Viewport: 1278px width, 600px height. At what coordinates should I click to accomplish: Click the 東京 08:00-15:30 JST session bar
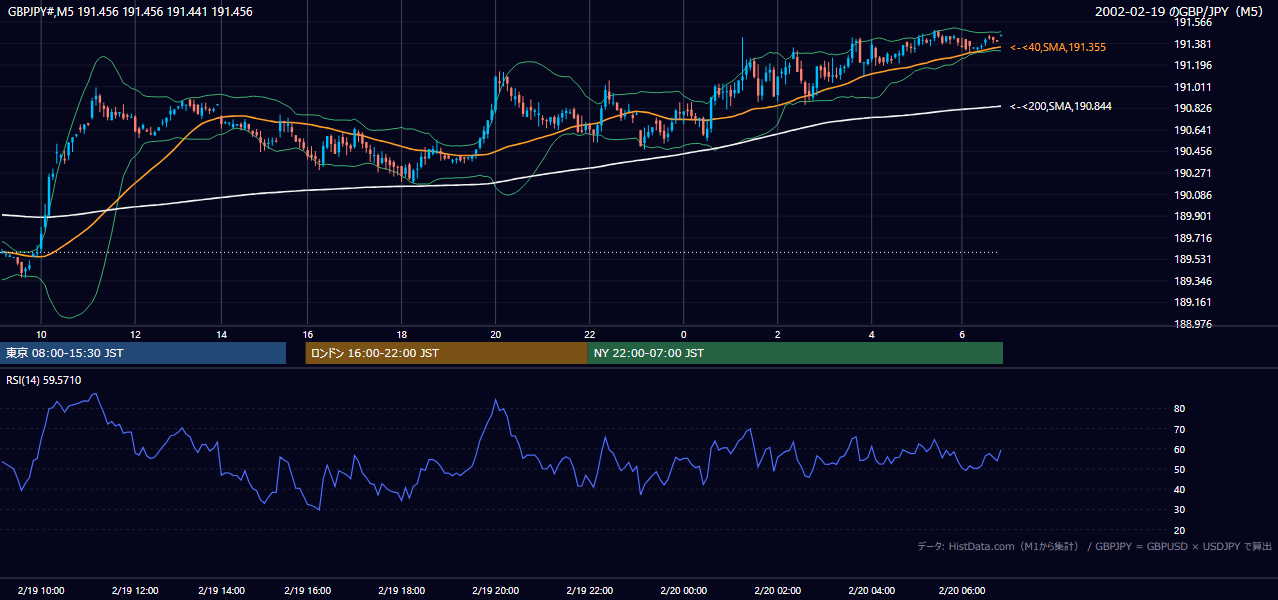click(145, 353)
